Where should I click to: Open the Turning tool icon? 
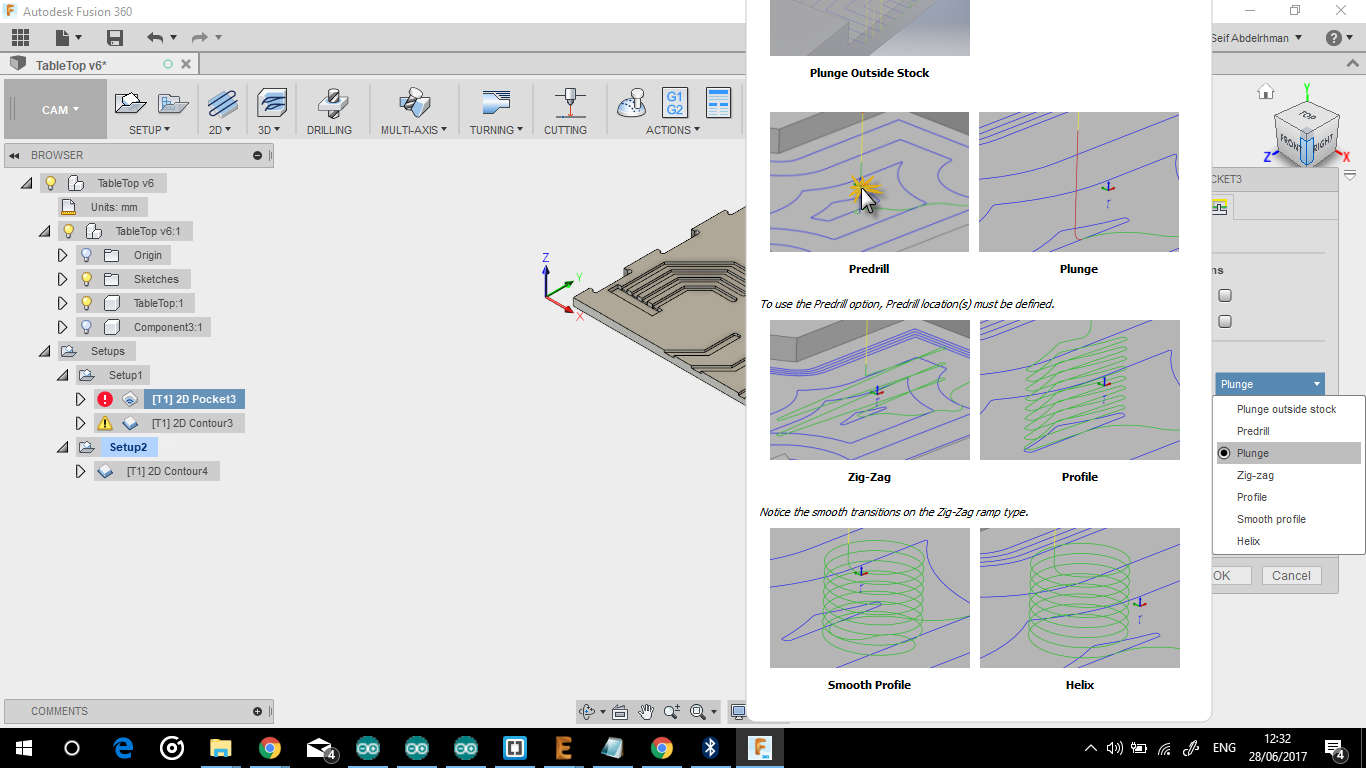click(496, 103)
